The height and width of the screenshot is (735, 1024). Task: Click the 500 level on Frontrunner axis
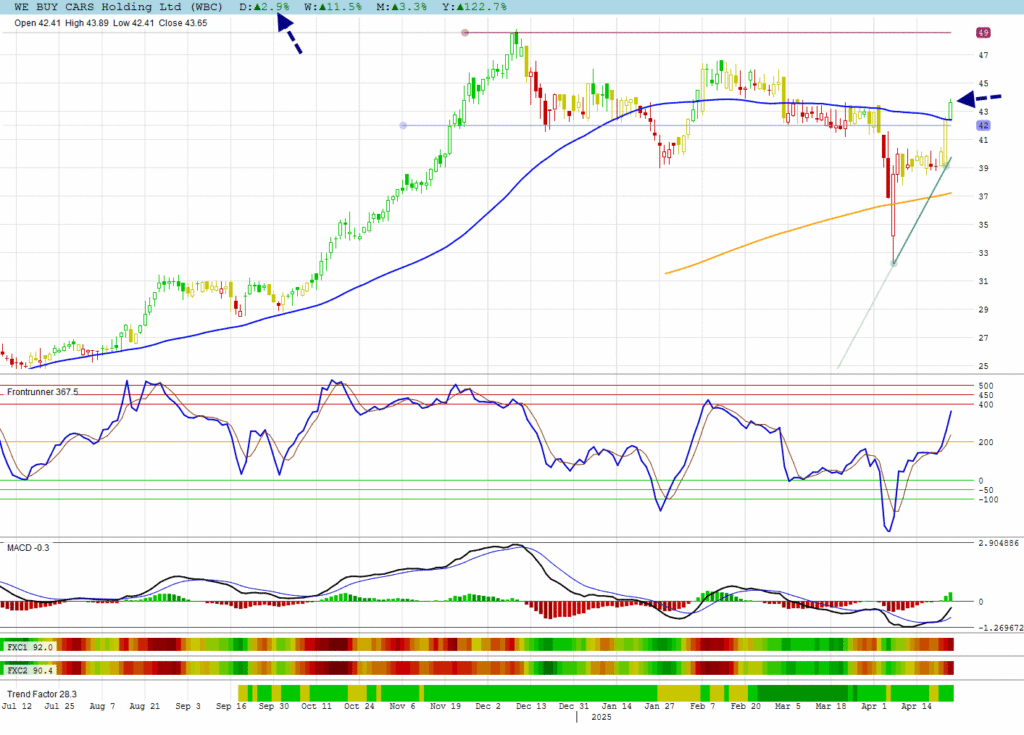(986, 386)
